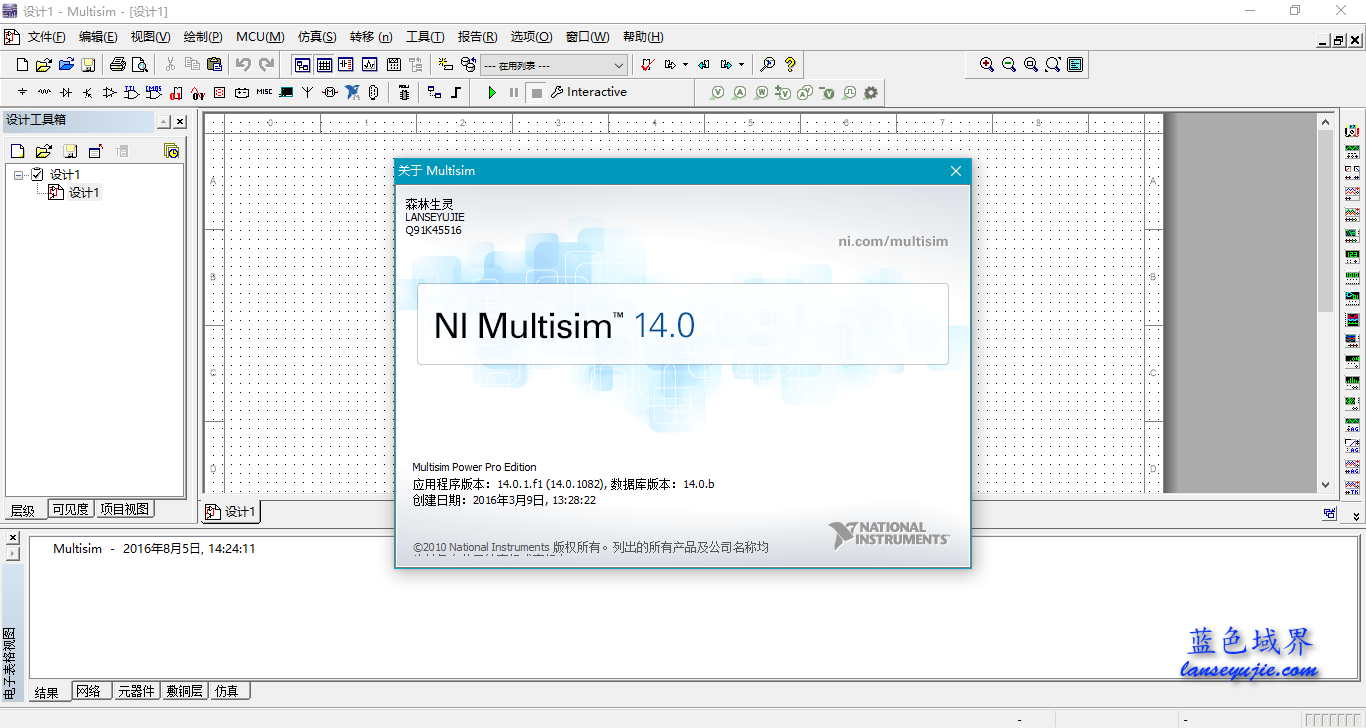Place an Indicator component
The width and height of the screenshot is (1366, 728).
click(220, 92)
